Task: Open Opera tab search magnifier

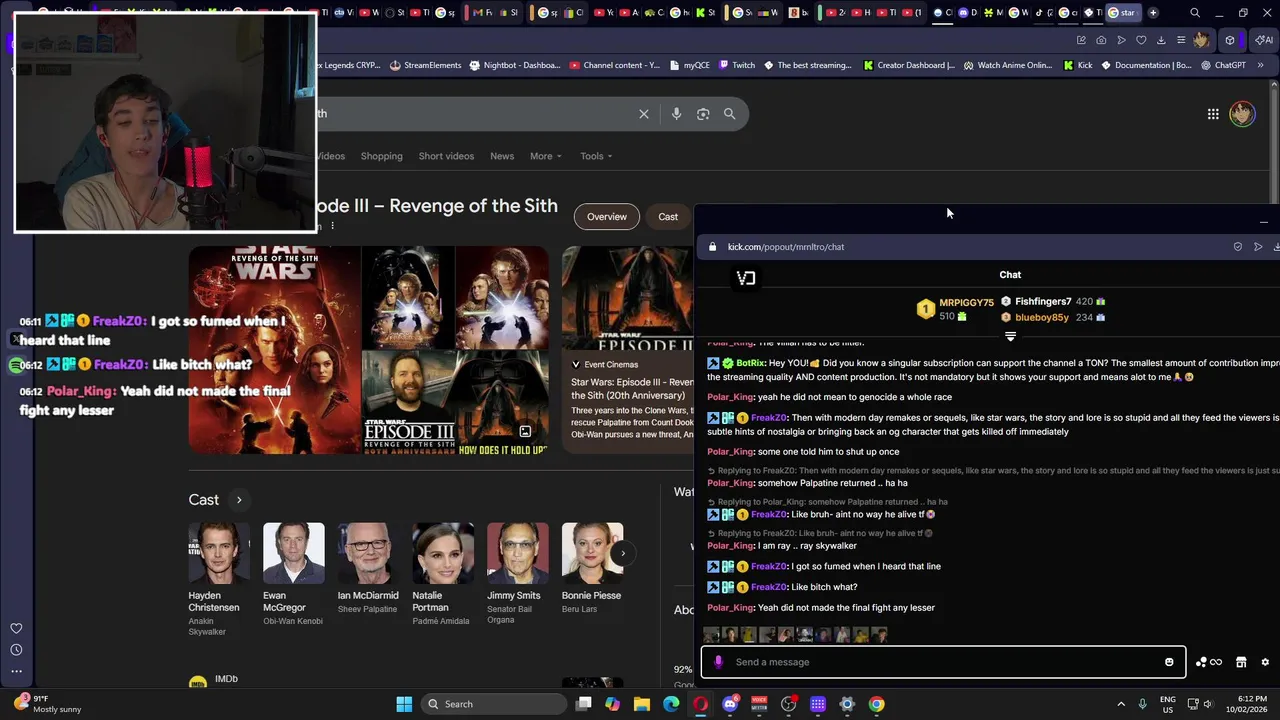Action: (1195, 13)
